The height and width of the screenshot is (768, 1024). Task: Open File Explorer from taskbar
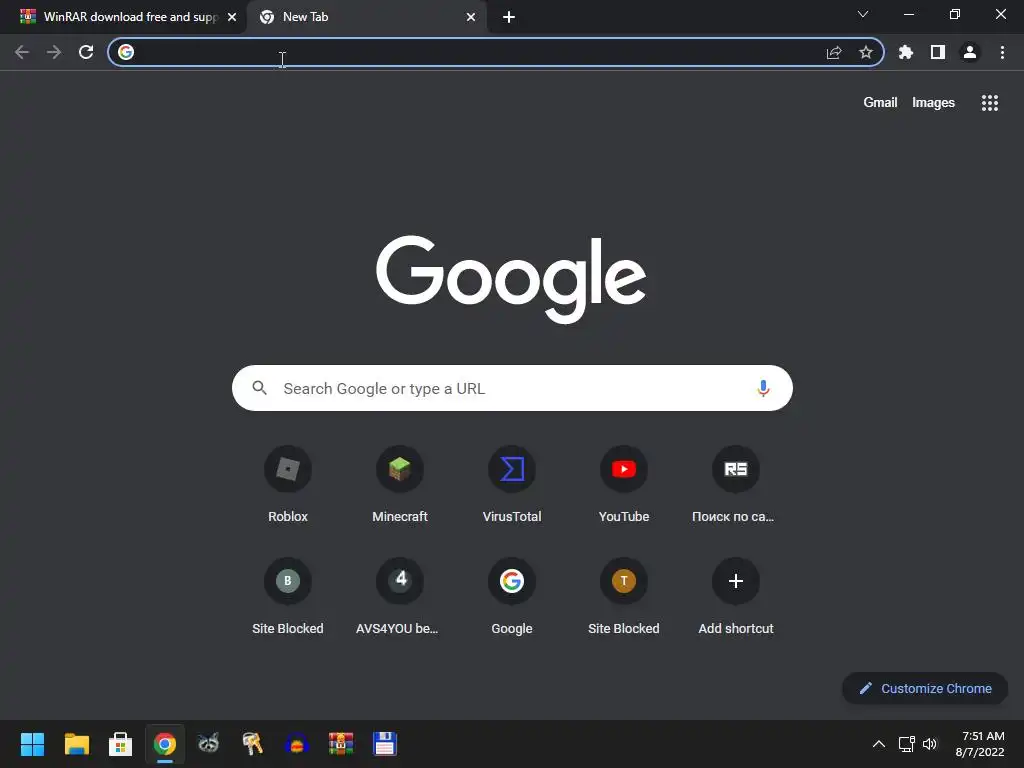76,744
